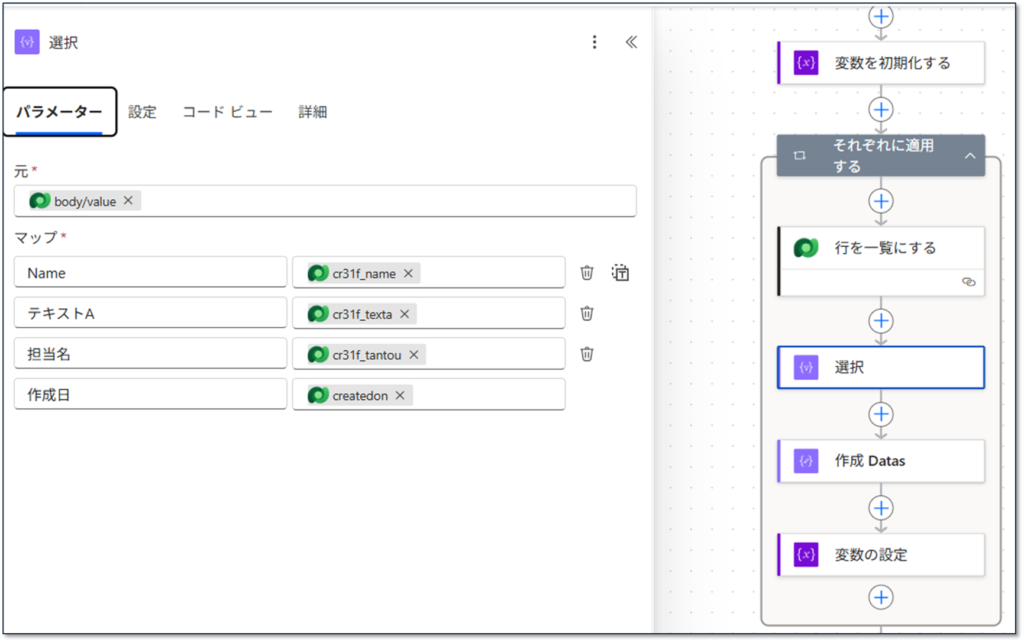
Task: Open the 詳細 tab
Action: [312, 112]
